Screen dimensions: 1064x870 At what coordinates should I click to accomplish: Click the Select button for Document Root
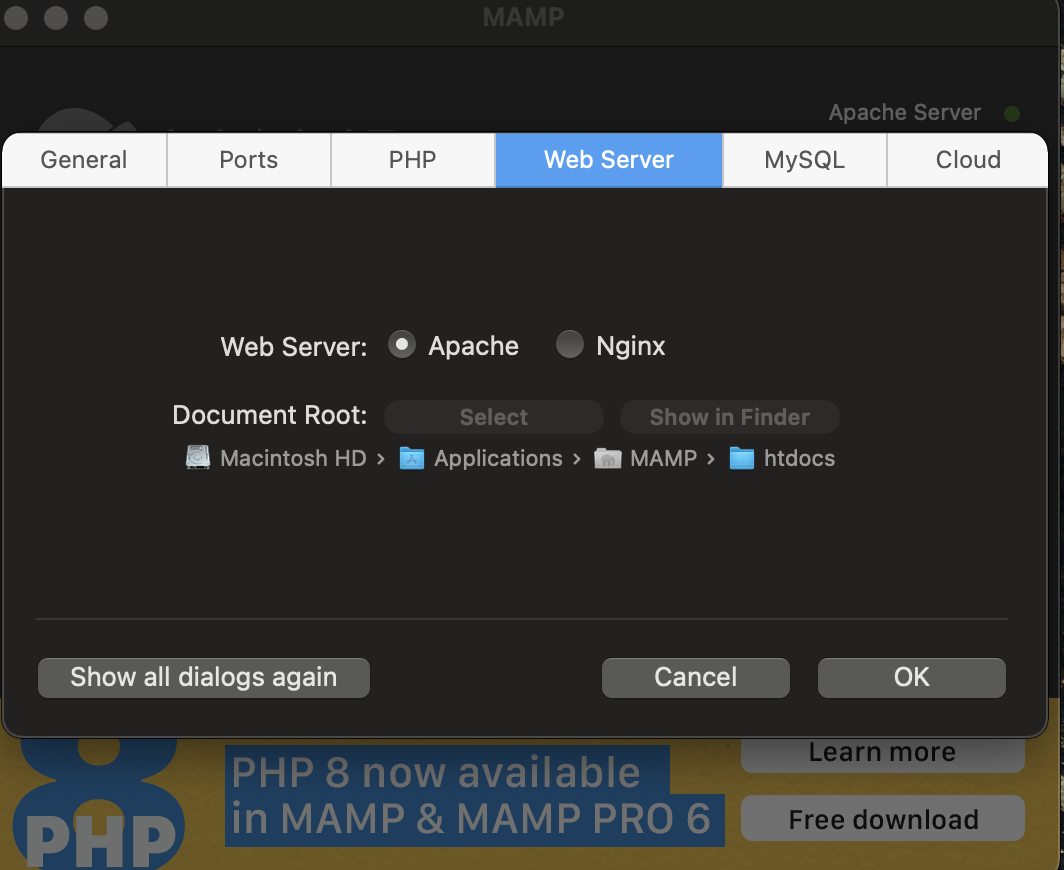click(x=493, y=416)
